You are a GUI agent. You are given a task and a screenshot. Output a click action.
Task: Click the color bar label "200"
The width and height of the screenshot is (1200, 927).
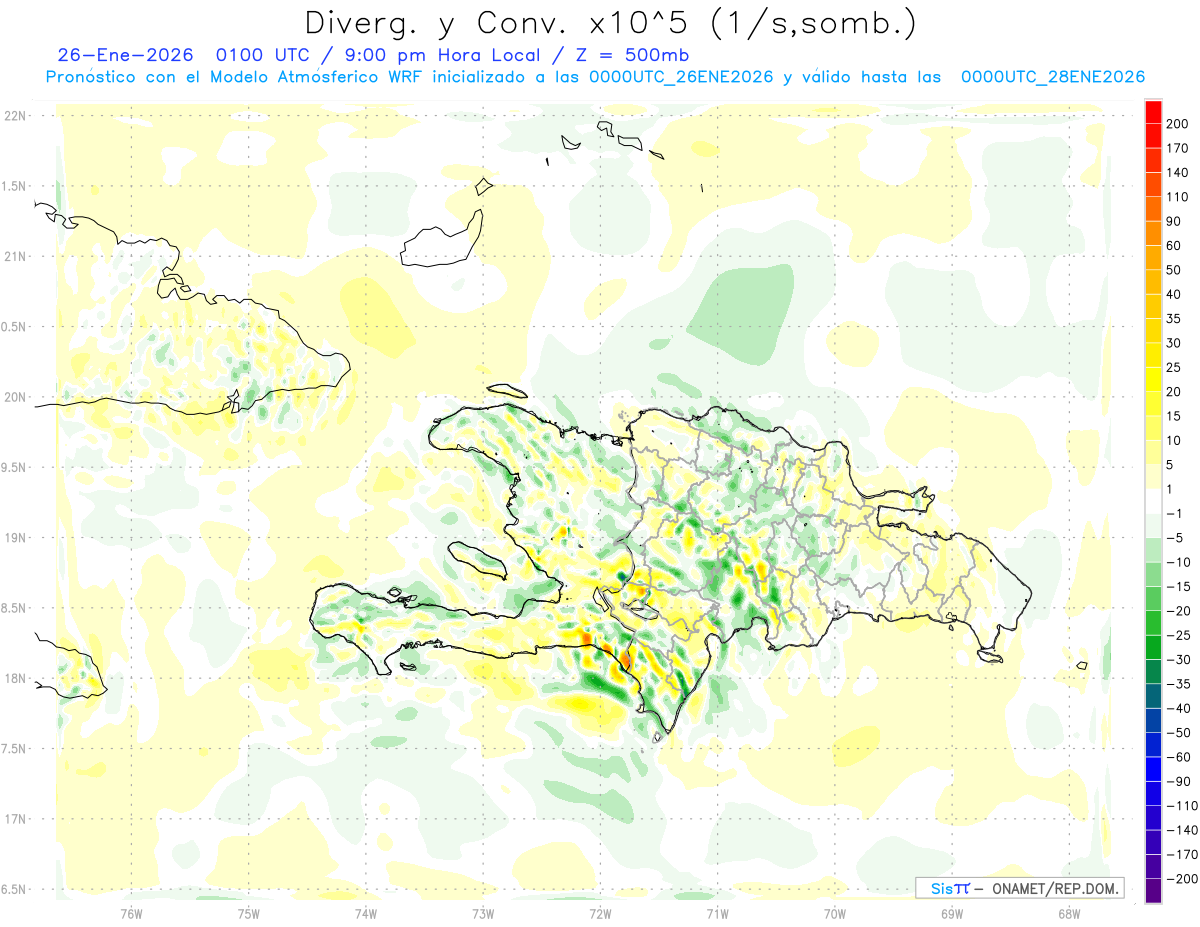1177,123
